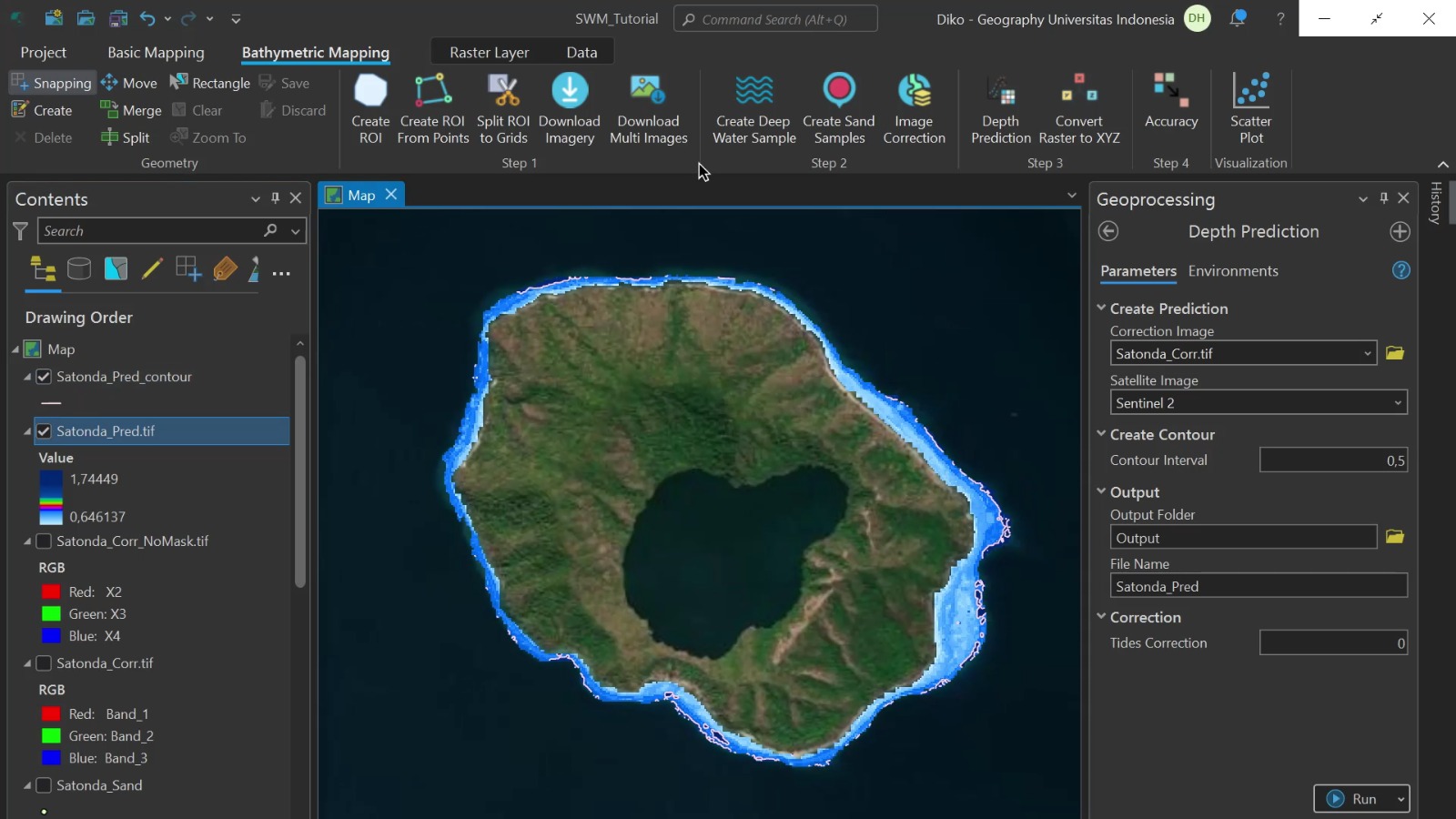Screen dimensions: 1456x819
Task: Click the geoprocessing back arrow
Action: tap(1108, 231)
